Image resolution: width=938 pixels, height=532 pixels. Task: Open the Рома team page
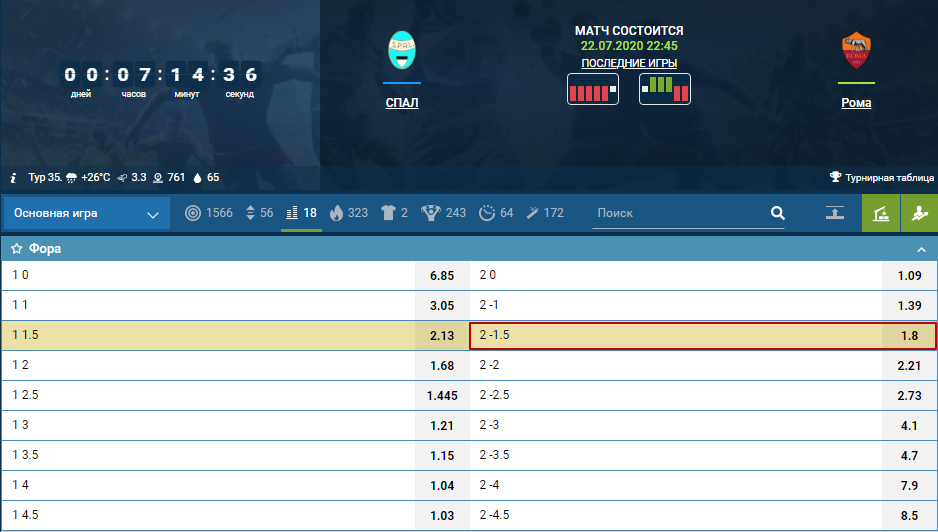click(x=855, y=103)
